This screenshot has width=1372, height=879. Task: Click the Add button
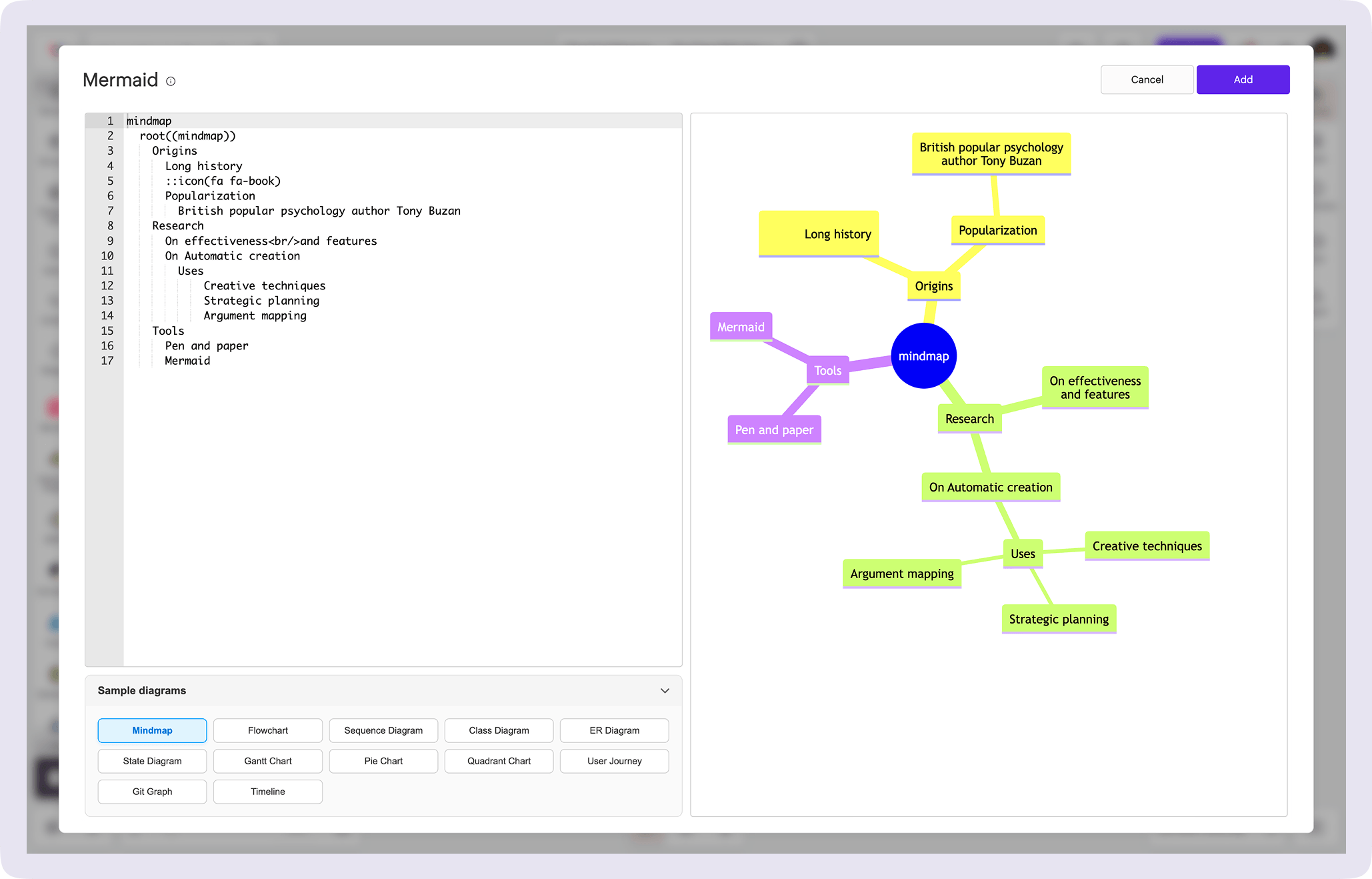tap(1243, 79)
